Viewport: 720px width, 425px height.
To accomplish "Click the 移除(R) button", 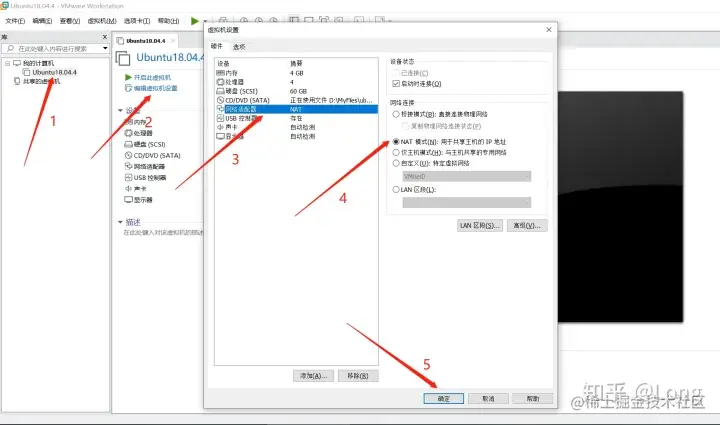I will (358, 376).
